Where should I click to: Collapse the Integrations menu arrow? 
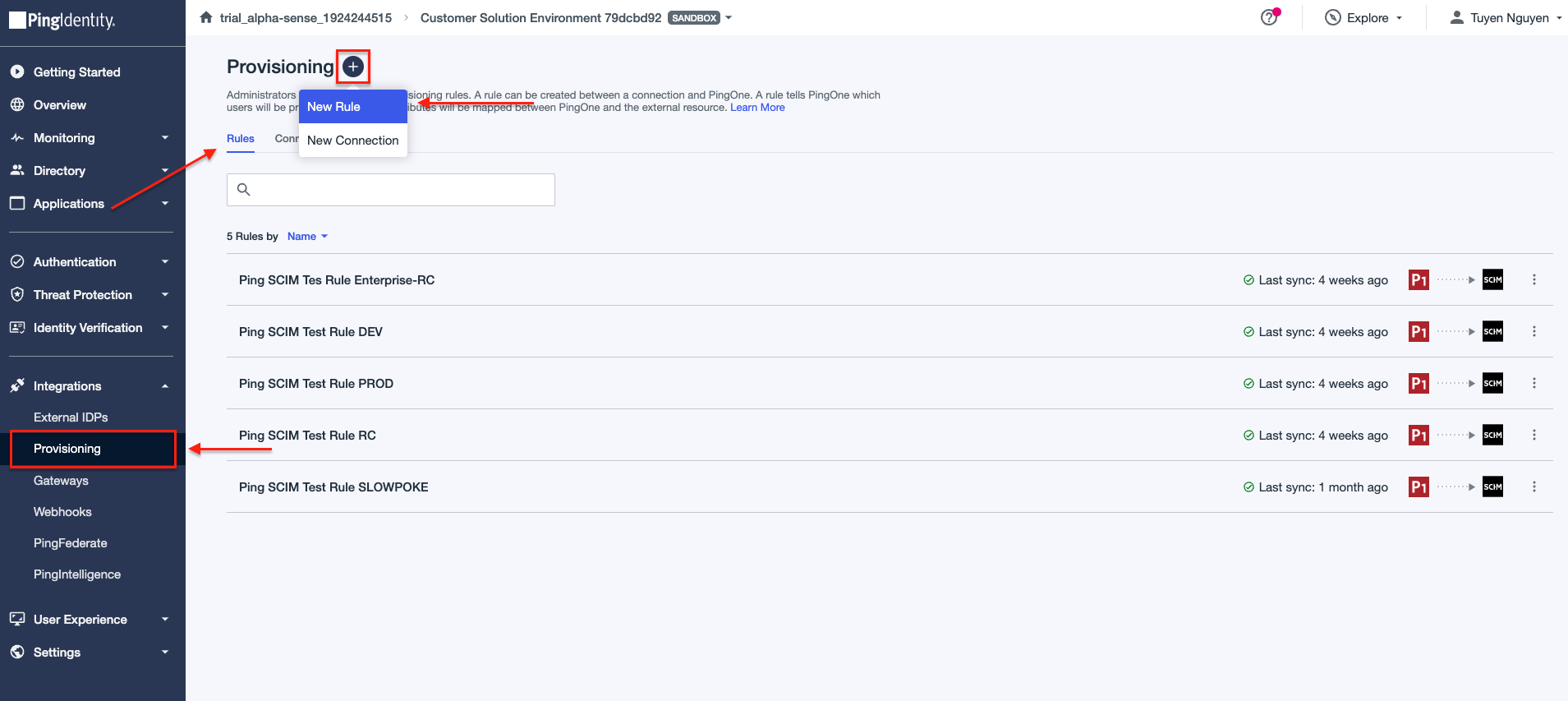pyautogui.click(x=165, y=386)
